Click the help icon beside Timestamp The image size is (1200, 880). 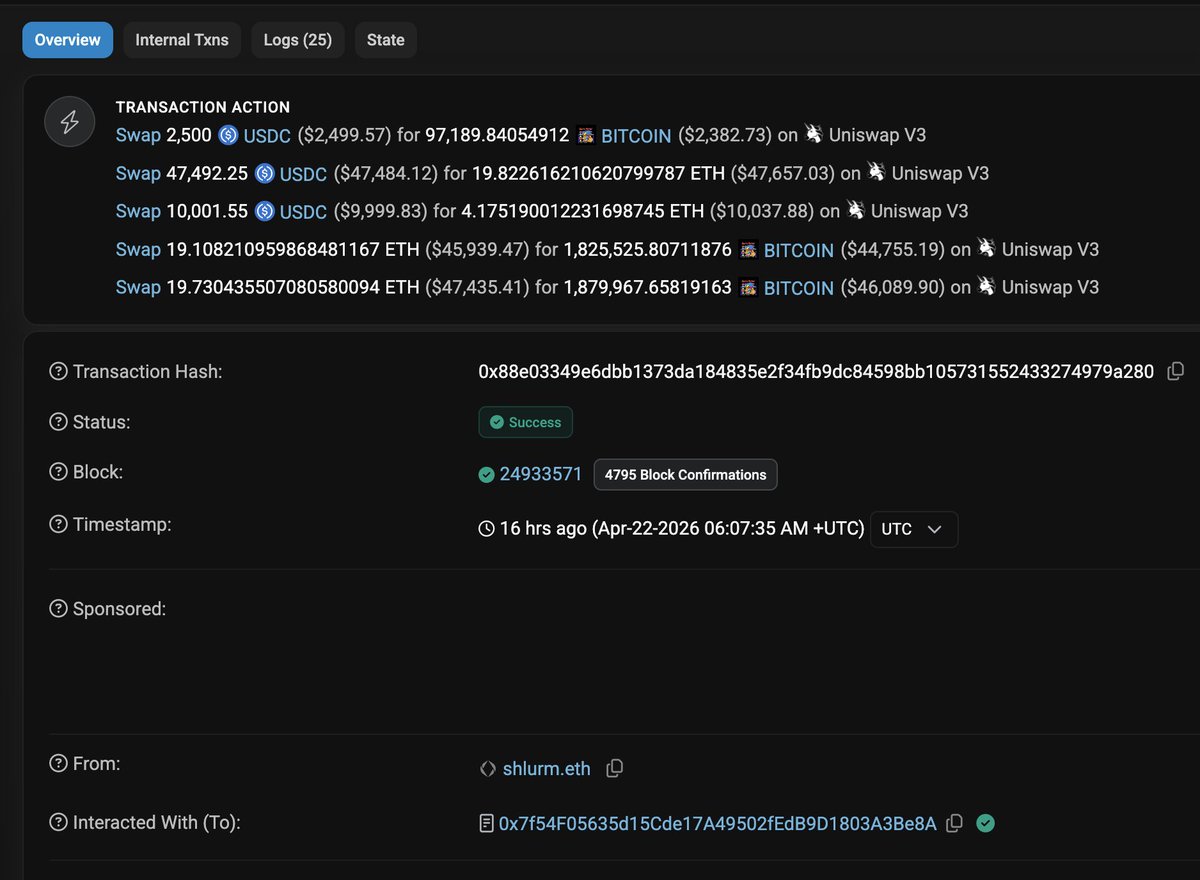point(59,525)
